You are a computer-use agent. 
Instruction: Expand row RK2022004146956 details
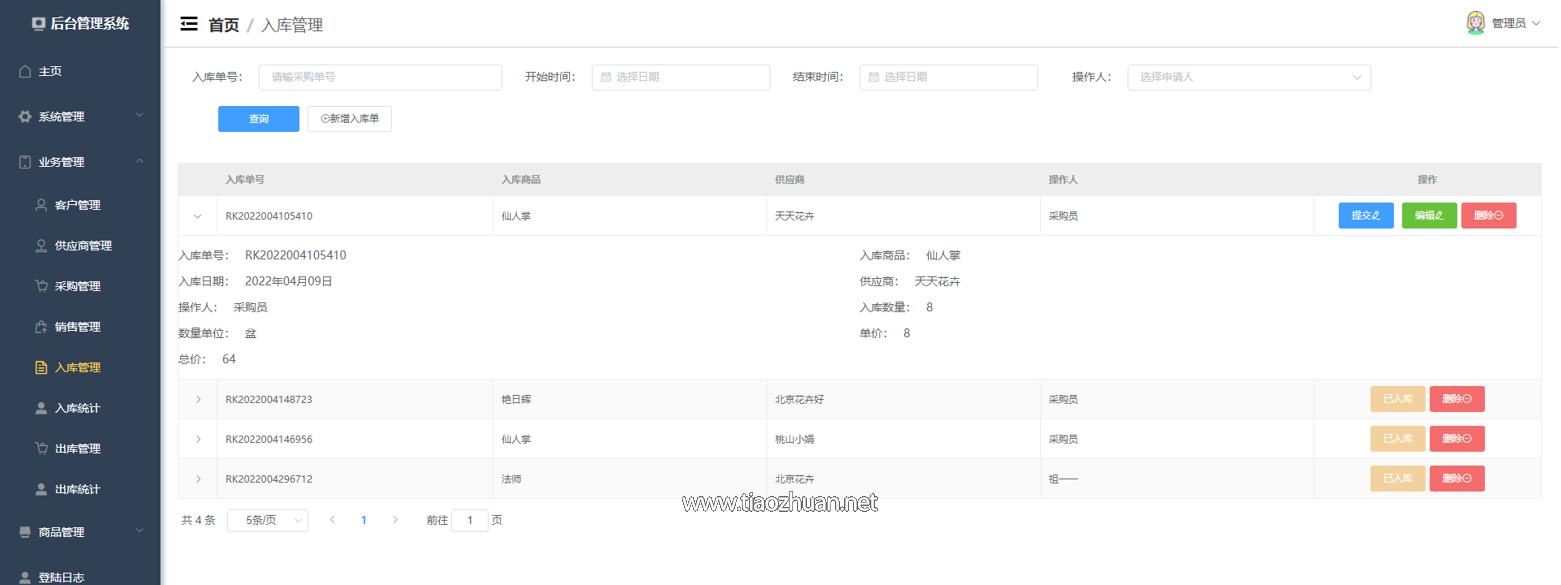[x=197, y=439]
